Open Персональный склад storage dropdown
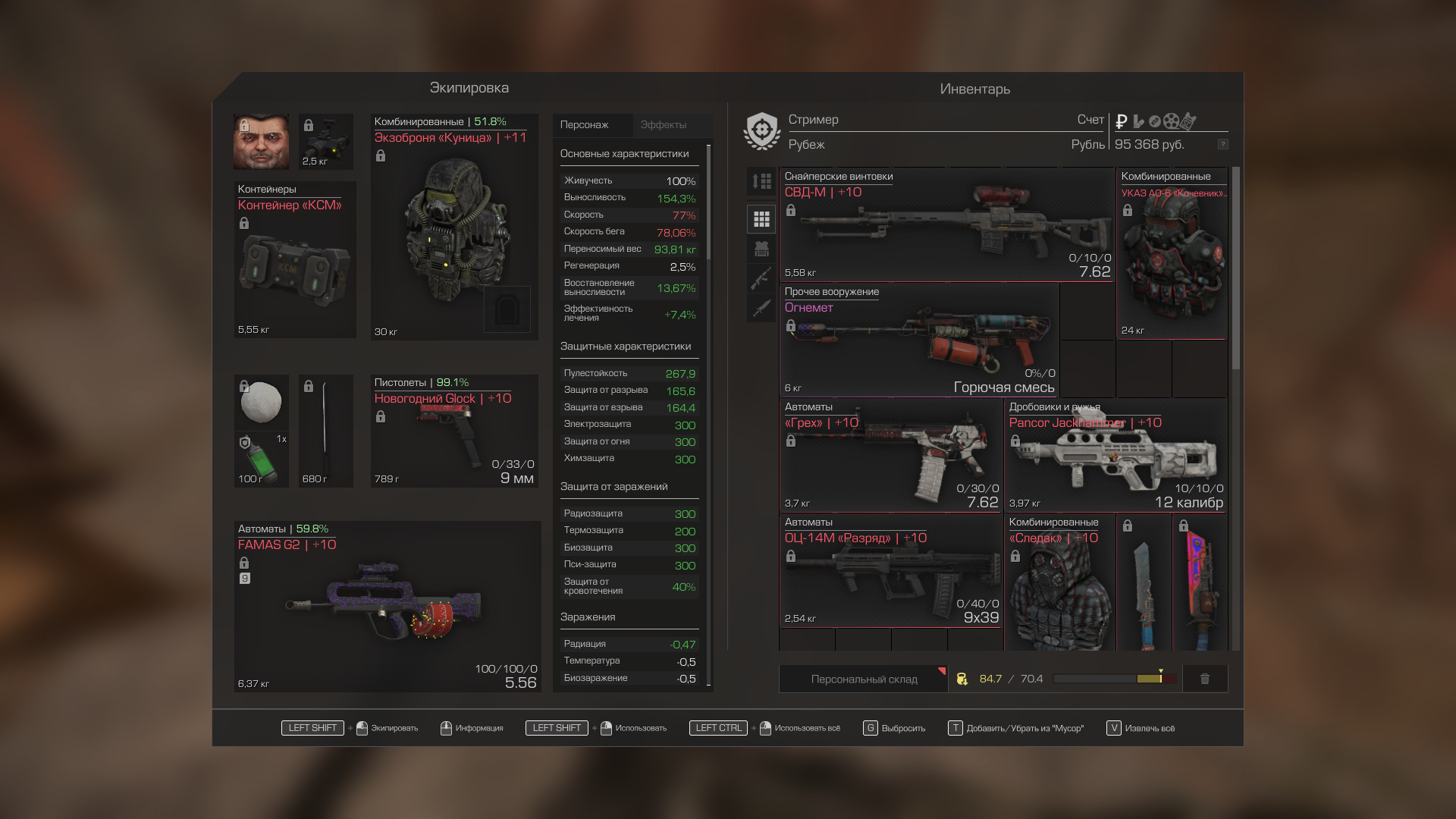Viewport: 1456px width, 819px height. click(864, 679)
